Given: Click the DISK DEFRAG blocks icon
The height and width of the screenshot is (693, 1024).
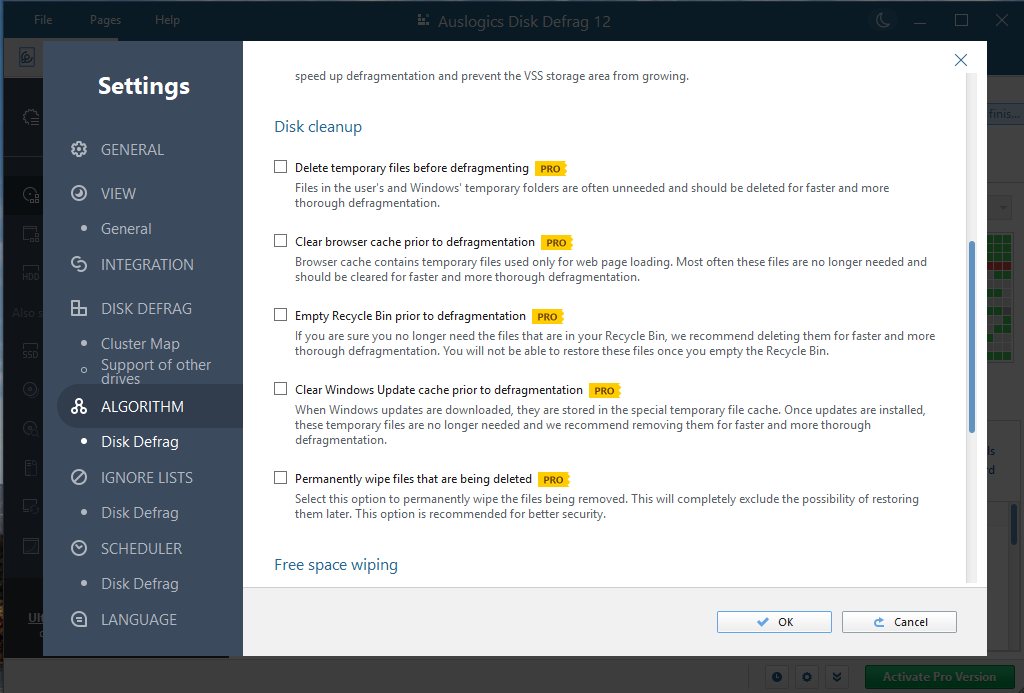Looking at the screenshot, I should pyautogui.click(x=79, y=309).
